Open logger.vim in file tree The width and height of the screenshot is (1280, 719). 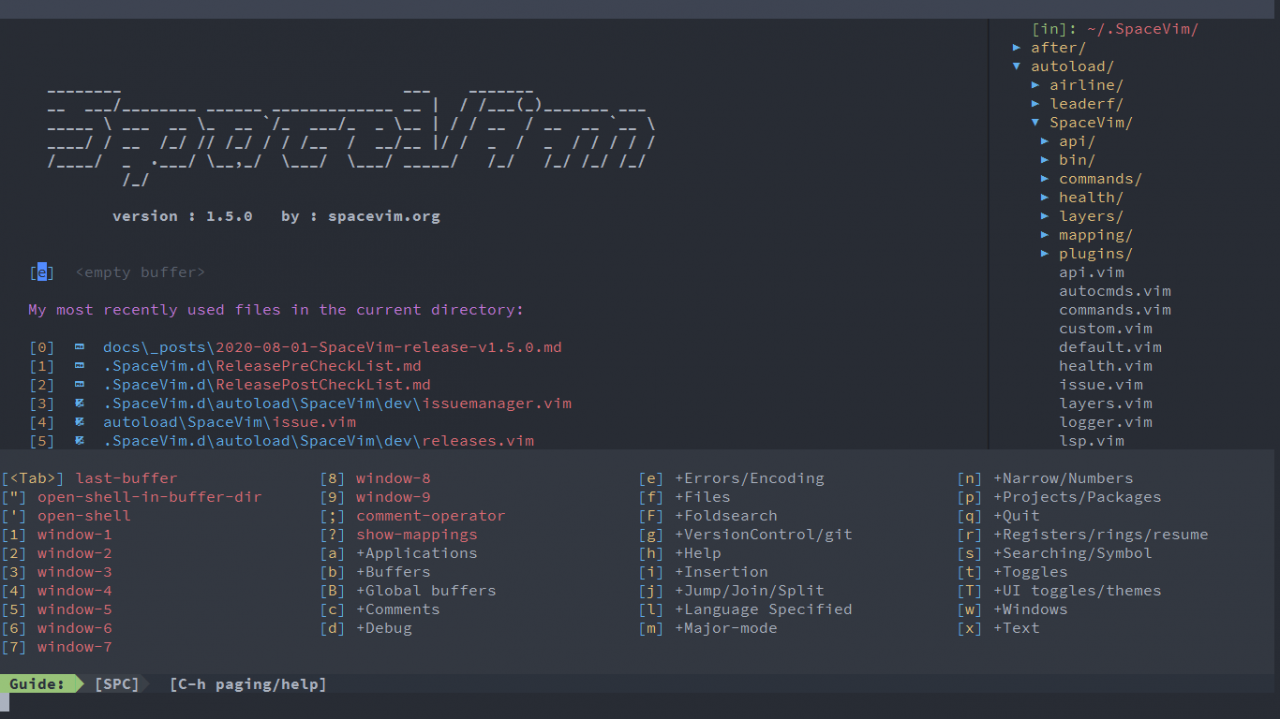[x=1105, y=422]
